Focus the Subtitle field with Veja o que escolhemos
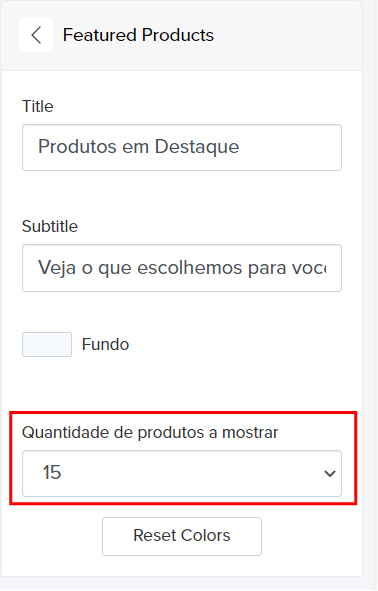 (x=182, y=268)
